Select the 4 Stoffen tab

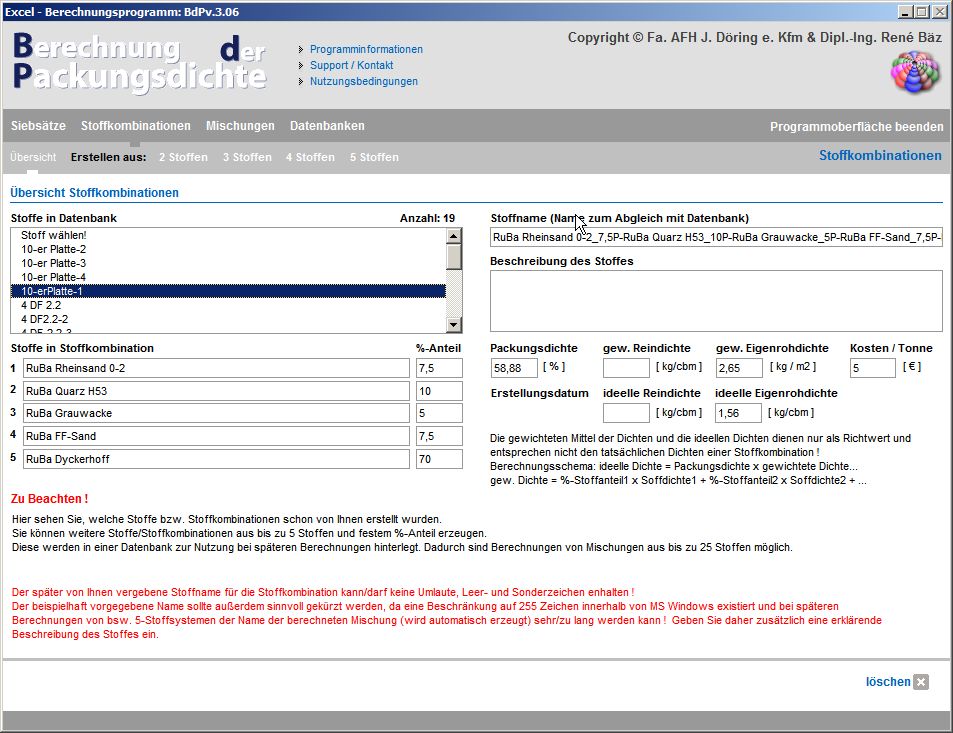pos(310,157)
